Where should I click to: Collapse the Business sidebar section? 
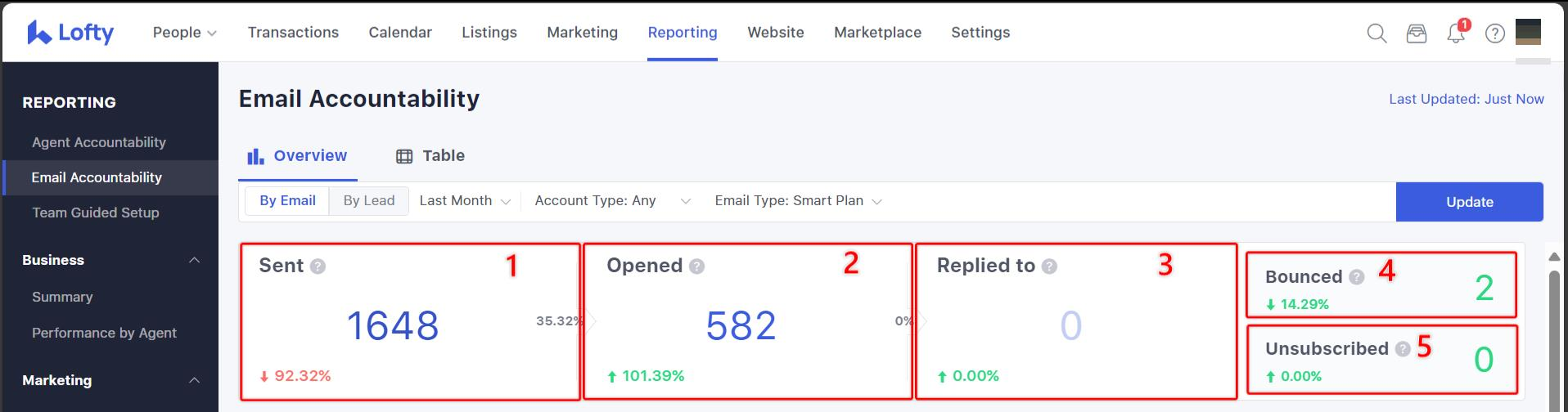coord(194,260)
